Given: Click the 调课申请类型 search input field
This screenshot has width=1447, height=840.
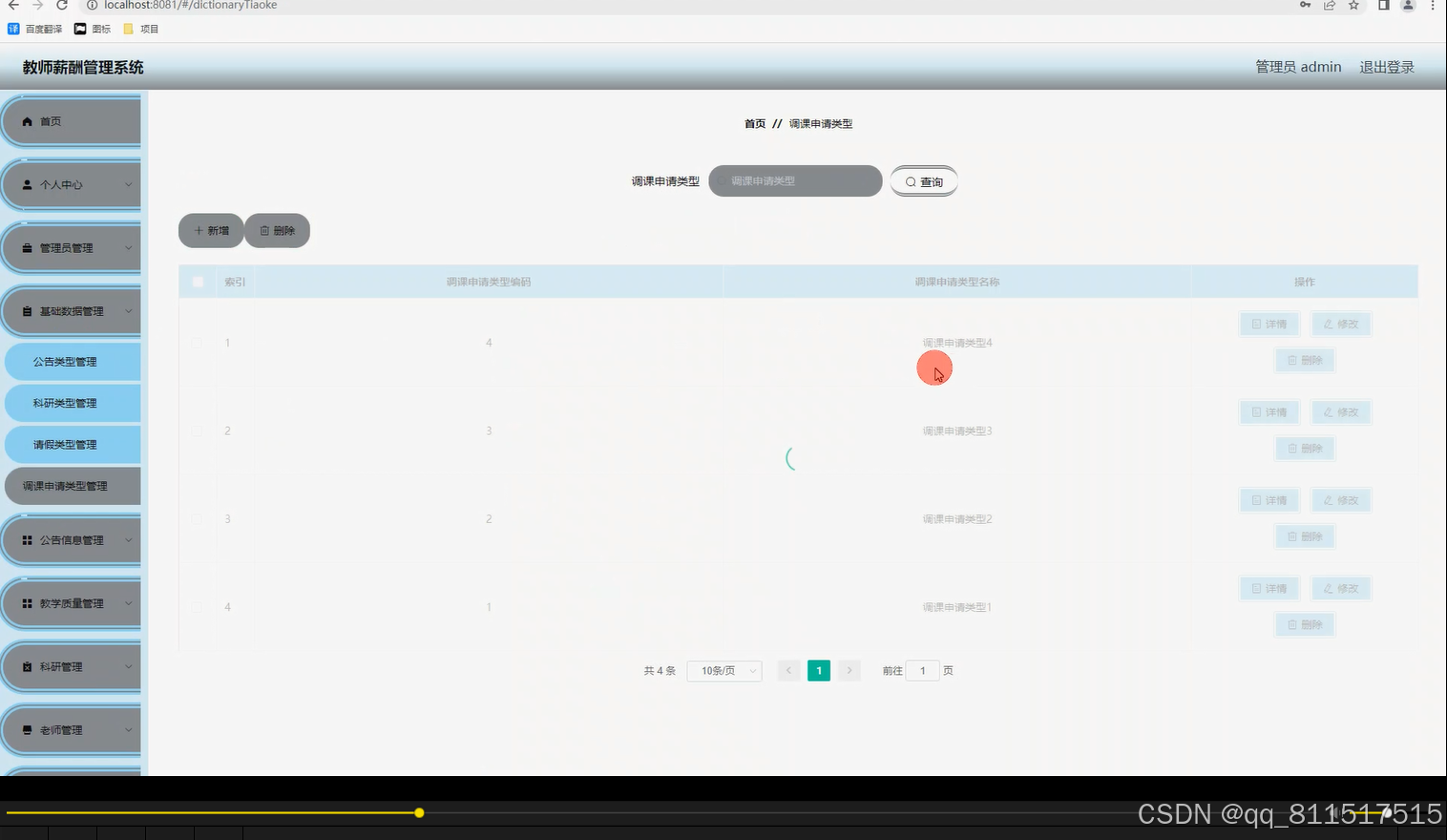Looking at the screenshot, I should point(795,181).
